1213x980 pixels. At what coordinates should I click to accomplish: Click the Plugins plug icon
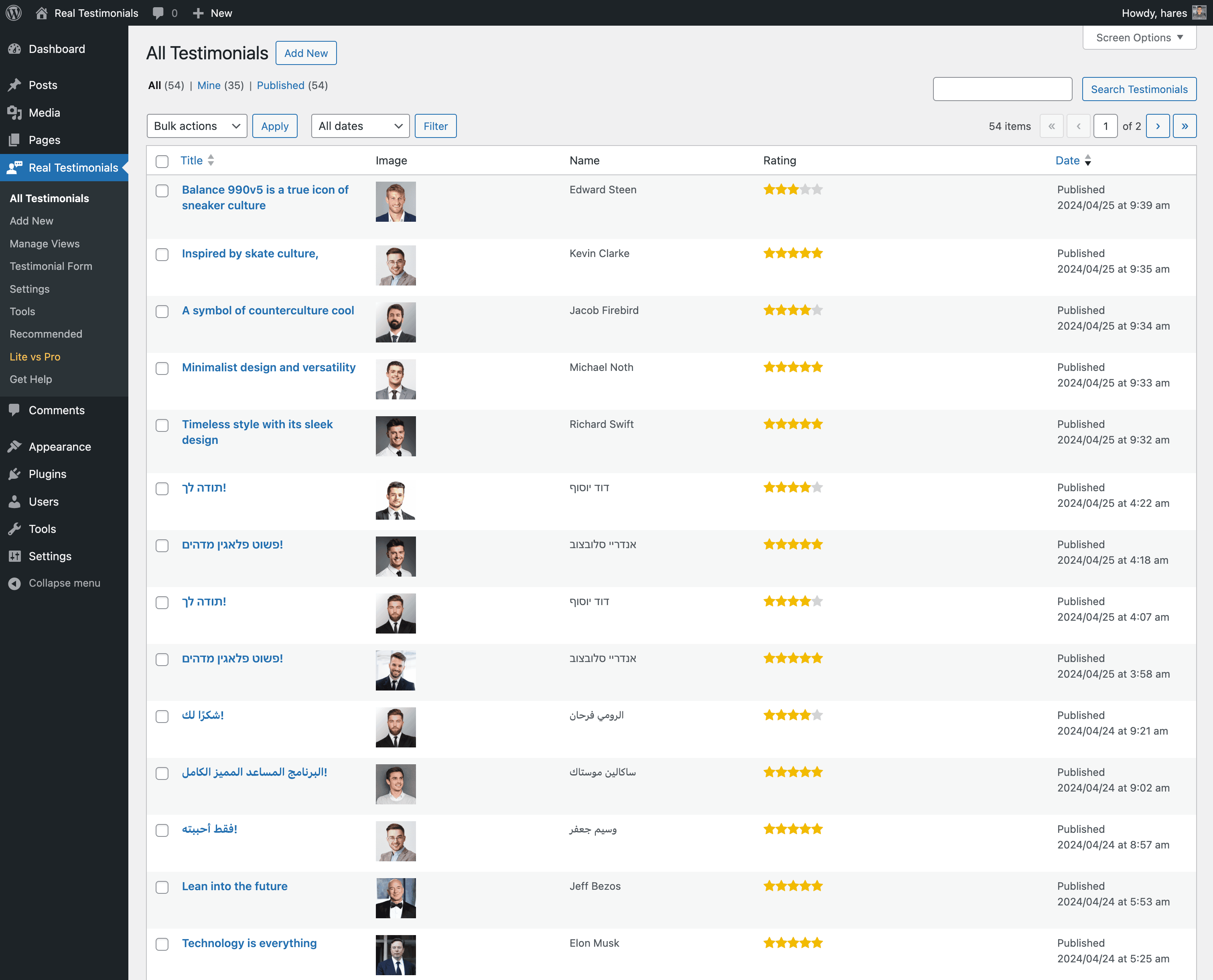(x=15, y=474)
